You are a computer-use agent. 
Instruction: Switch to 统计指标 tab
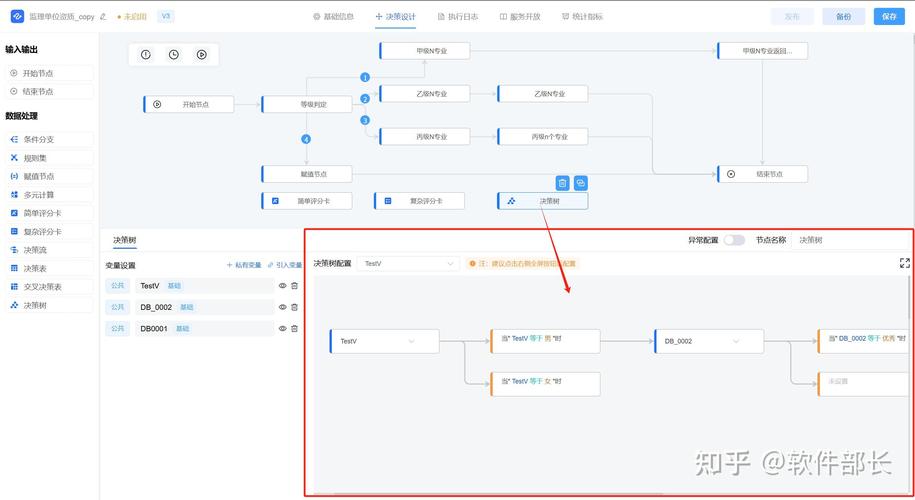click(582, 17)
